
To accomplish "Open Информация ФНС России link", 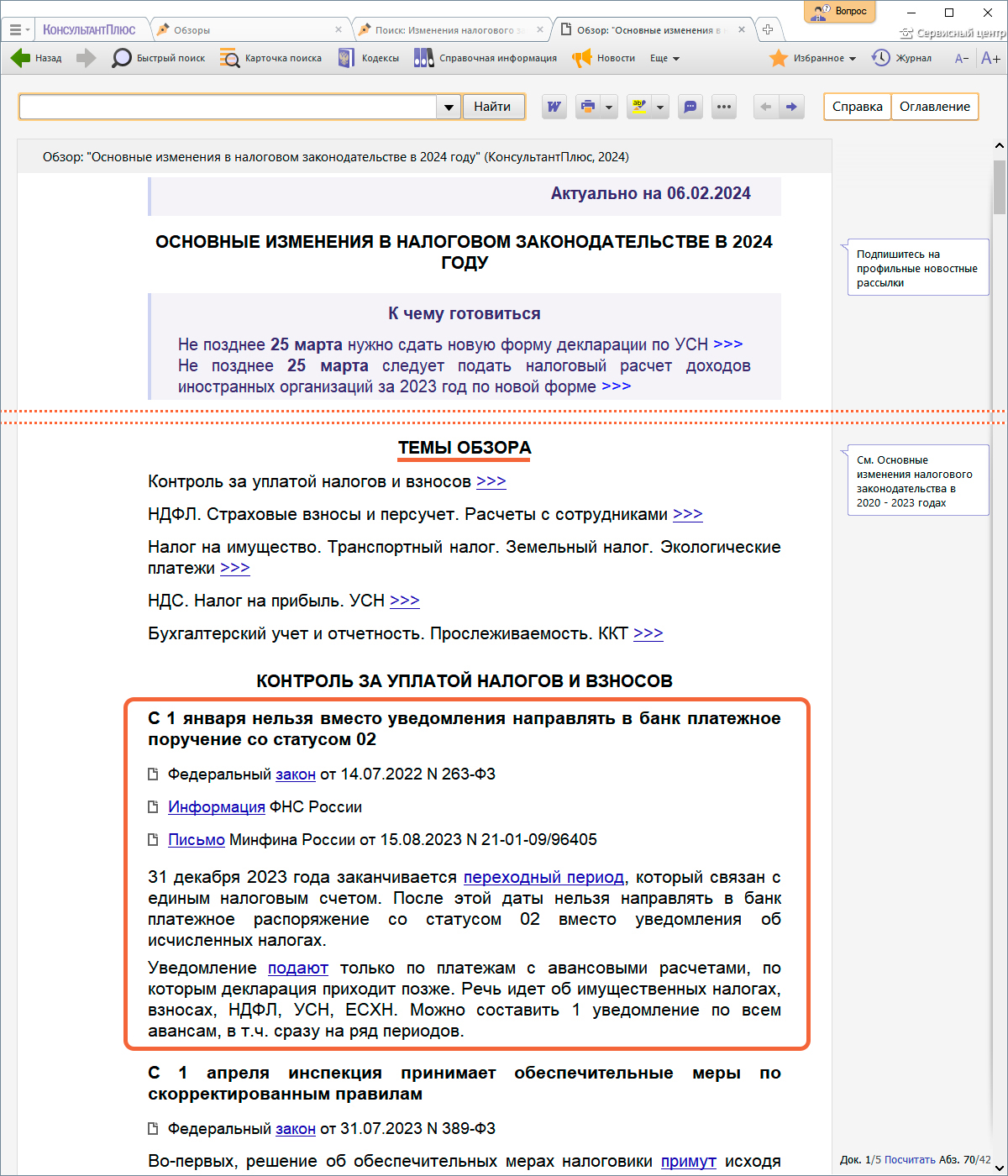I will coord(217,807).
